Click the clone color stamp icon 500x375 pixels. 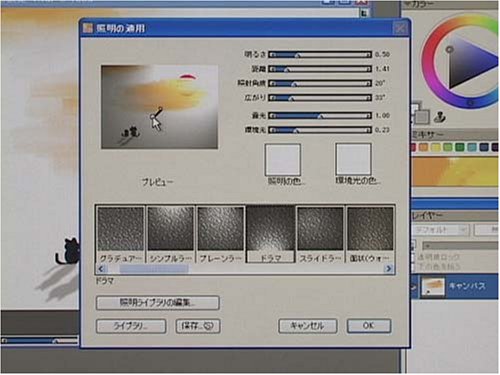click(x=440, y=117)
